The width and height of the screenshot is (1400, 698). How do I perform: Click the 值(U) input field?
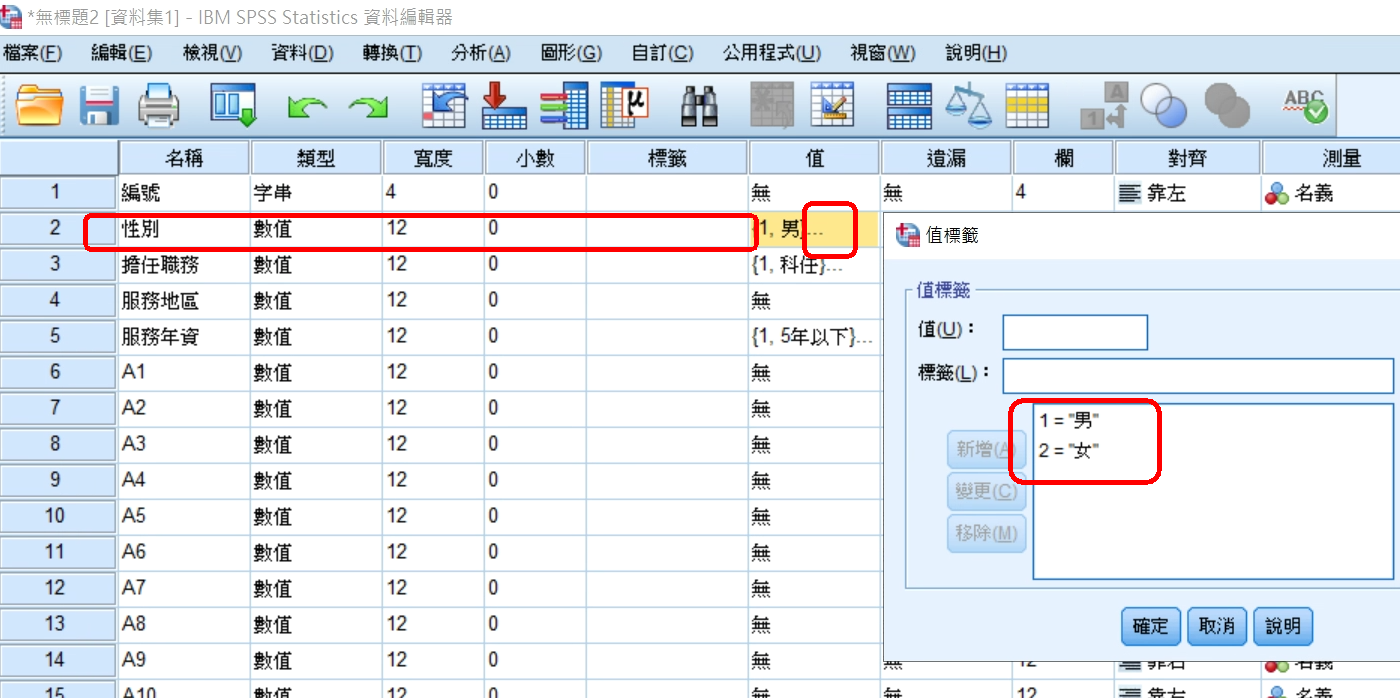(1074, 332)
